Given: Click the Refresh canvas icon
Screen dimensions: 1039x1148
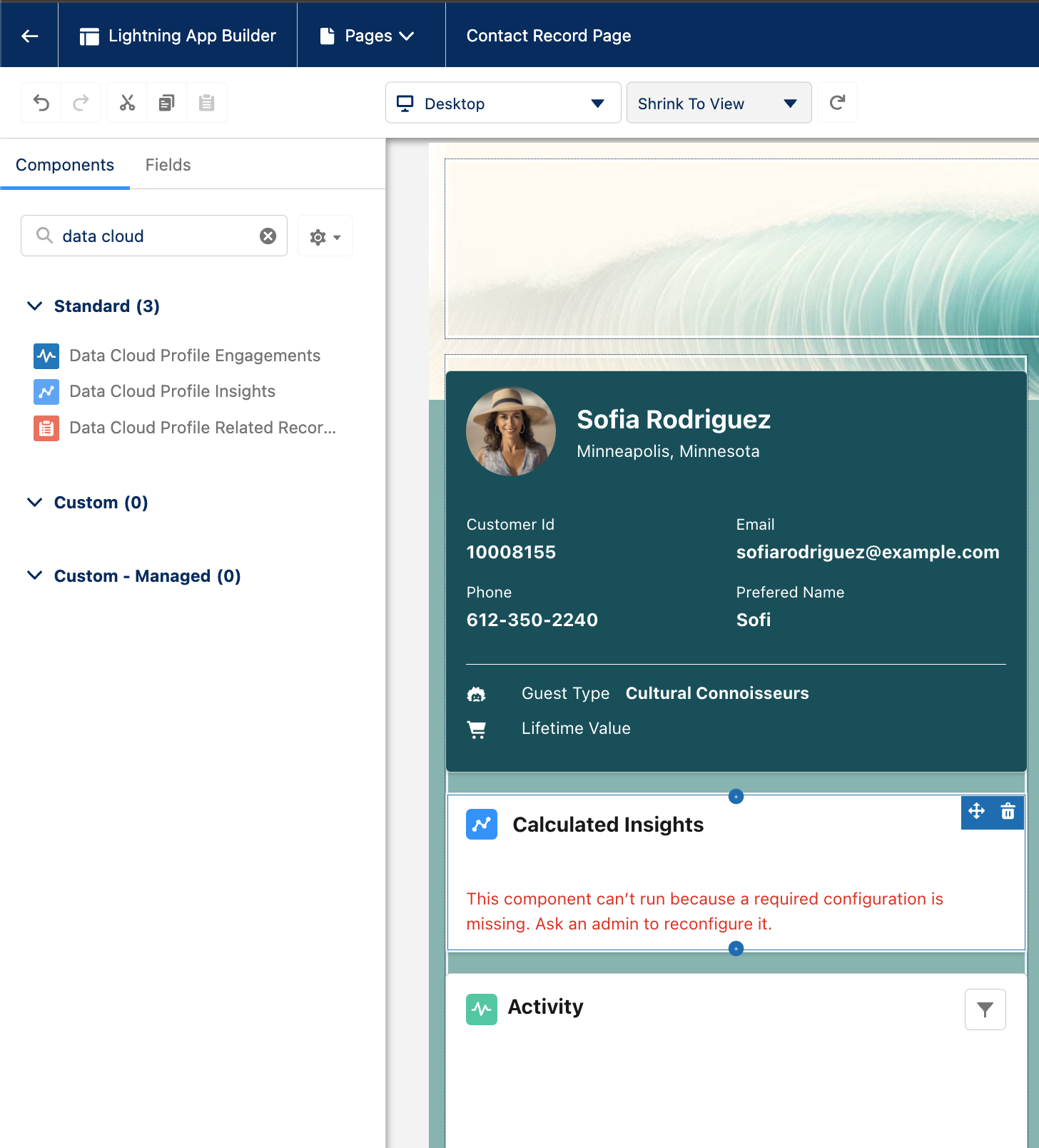Looking at the screenshot, I should tap(837, 104).
